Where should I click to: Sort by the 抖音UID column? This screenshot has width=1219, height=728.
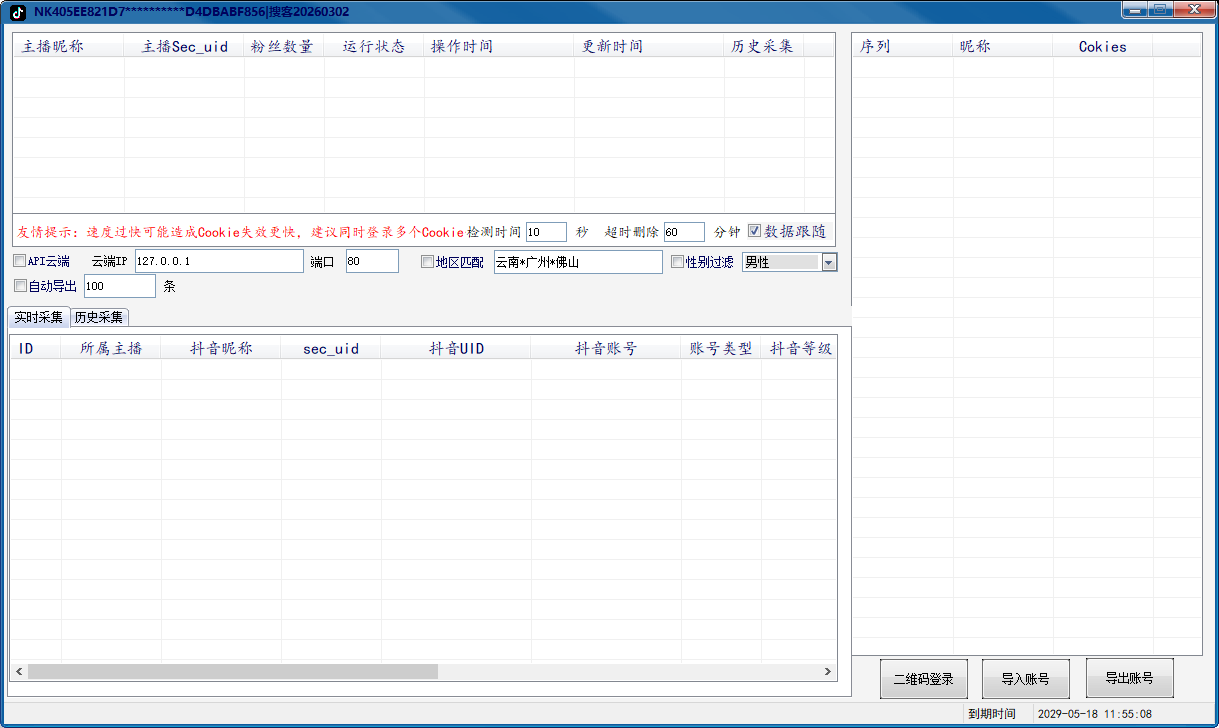point(456,348)
